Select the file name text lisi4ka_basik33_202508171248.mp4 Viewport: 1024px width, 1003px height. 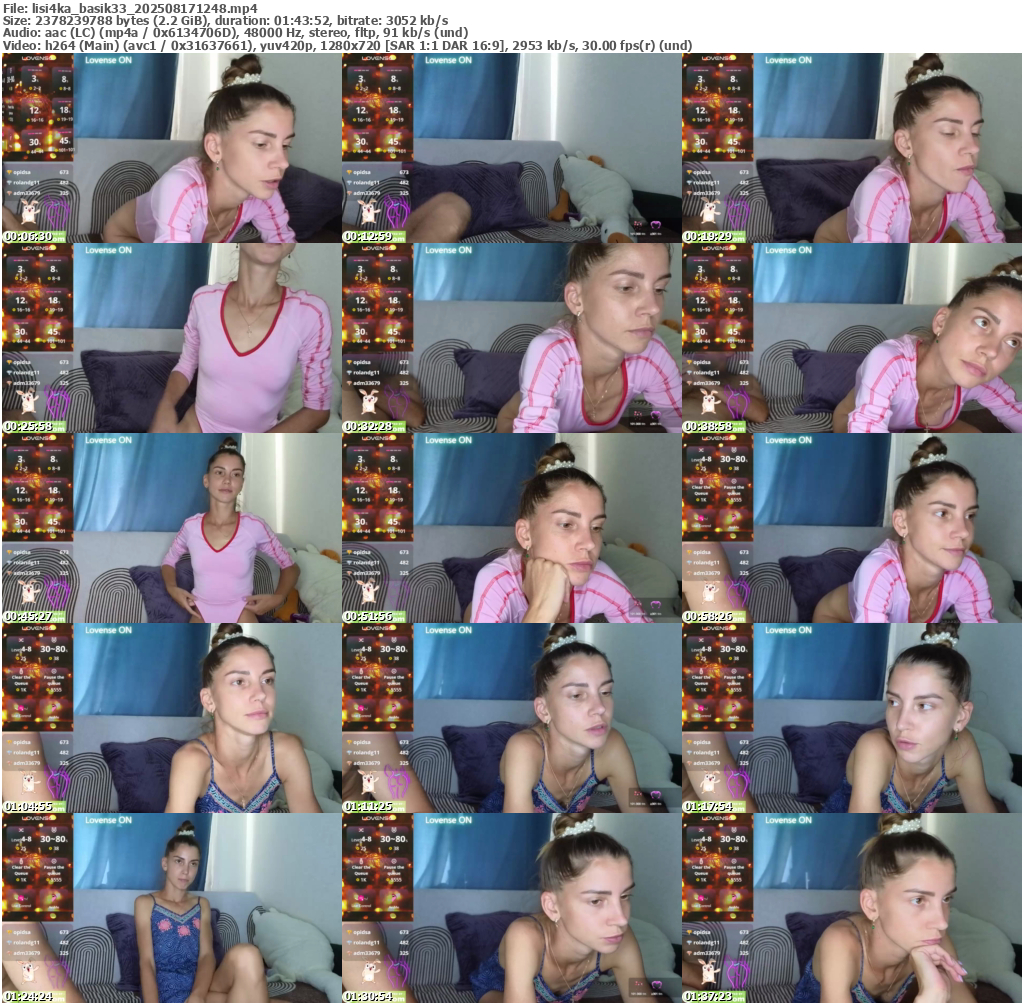click(x=144, y=8)
